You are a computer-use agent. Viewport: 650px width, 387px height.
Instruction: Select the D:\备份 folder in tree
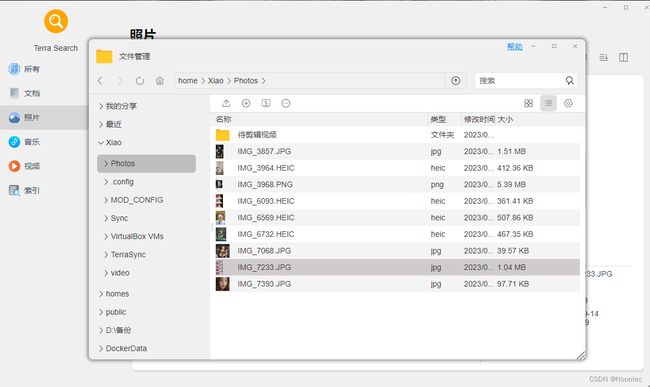point(118,330)
